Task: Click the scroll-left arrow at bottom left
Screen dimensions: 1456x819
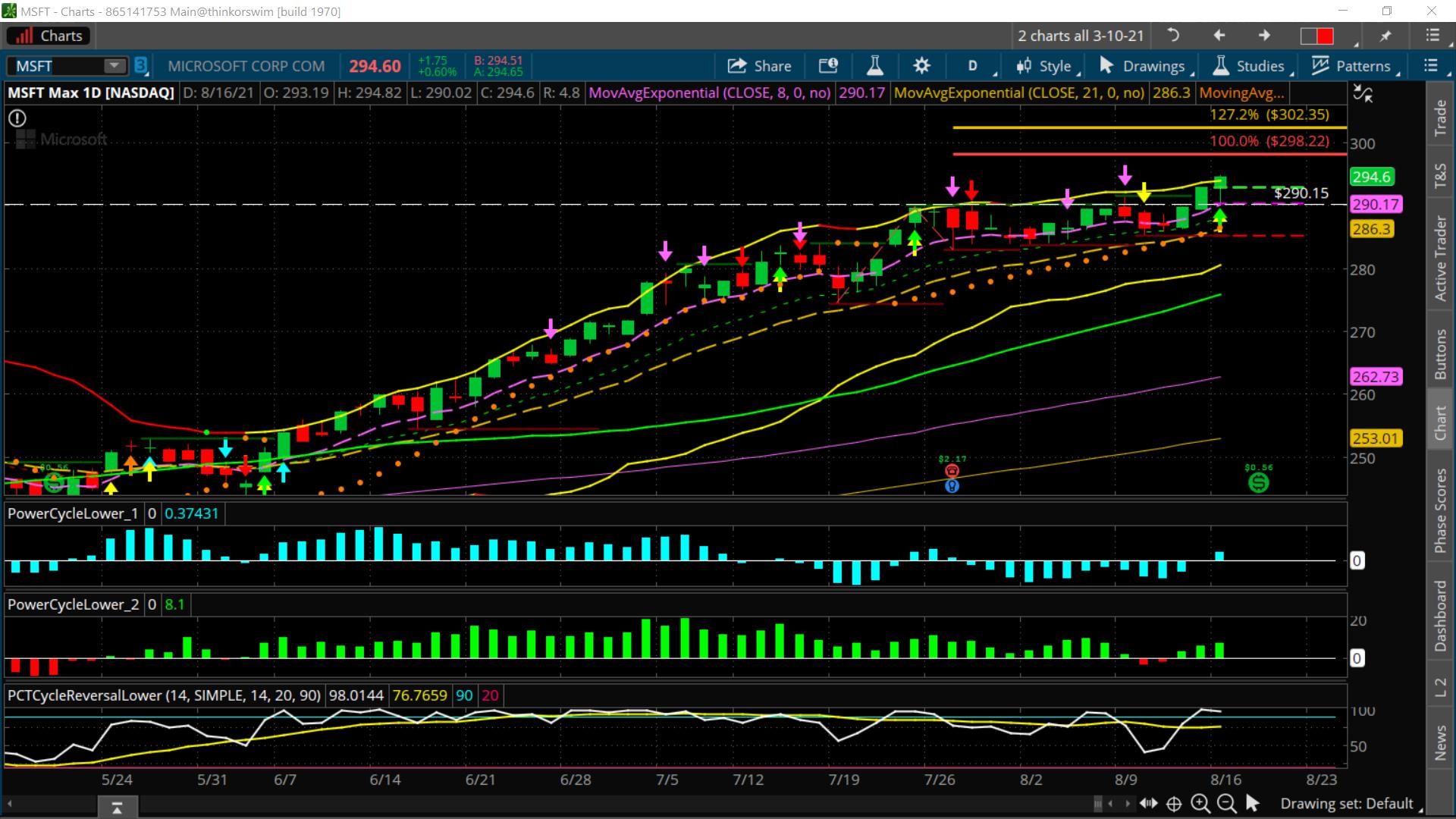Action: (11, 804)
